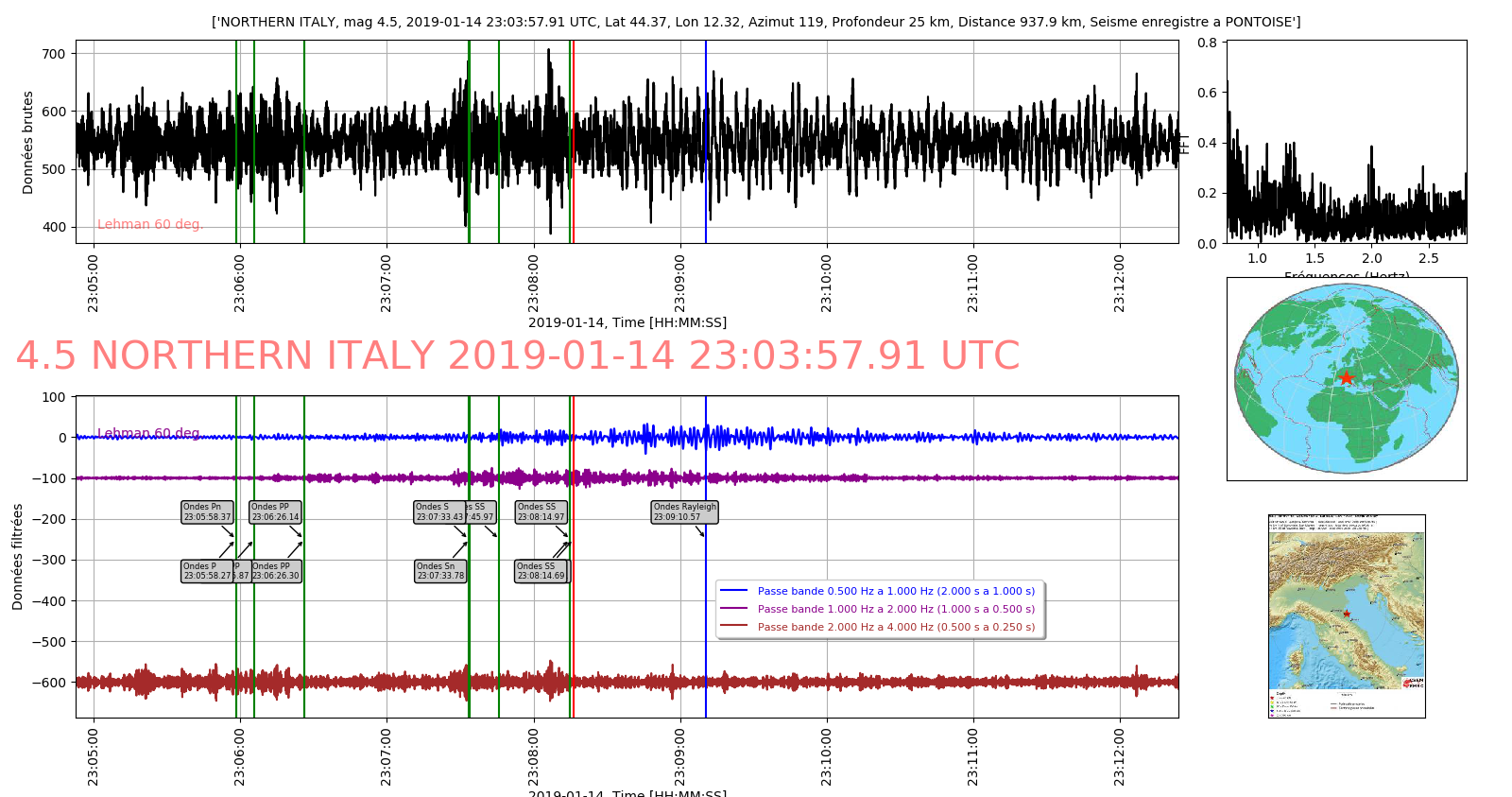The image size is (1512, 797).
Task: Open the Northern Italy regional map thumbnail
Action: coord(1347,615)
